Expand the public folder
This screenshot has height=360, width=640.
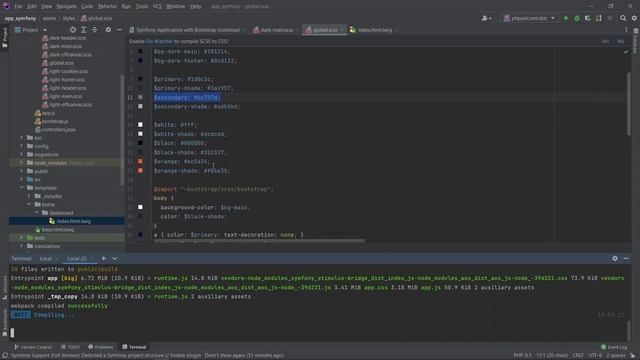pyautogui.click(x=22, y=171)
